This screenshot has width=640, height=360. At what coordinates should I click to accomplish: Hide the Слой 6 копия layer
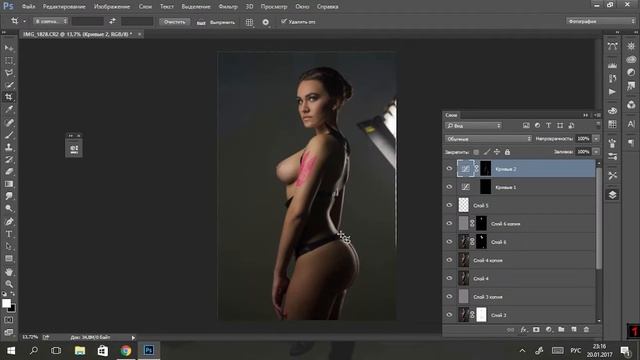(449, 223)
